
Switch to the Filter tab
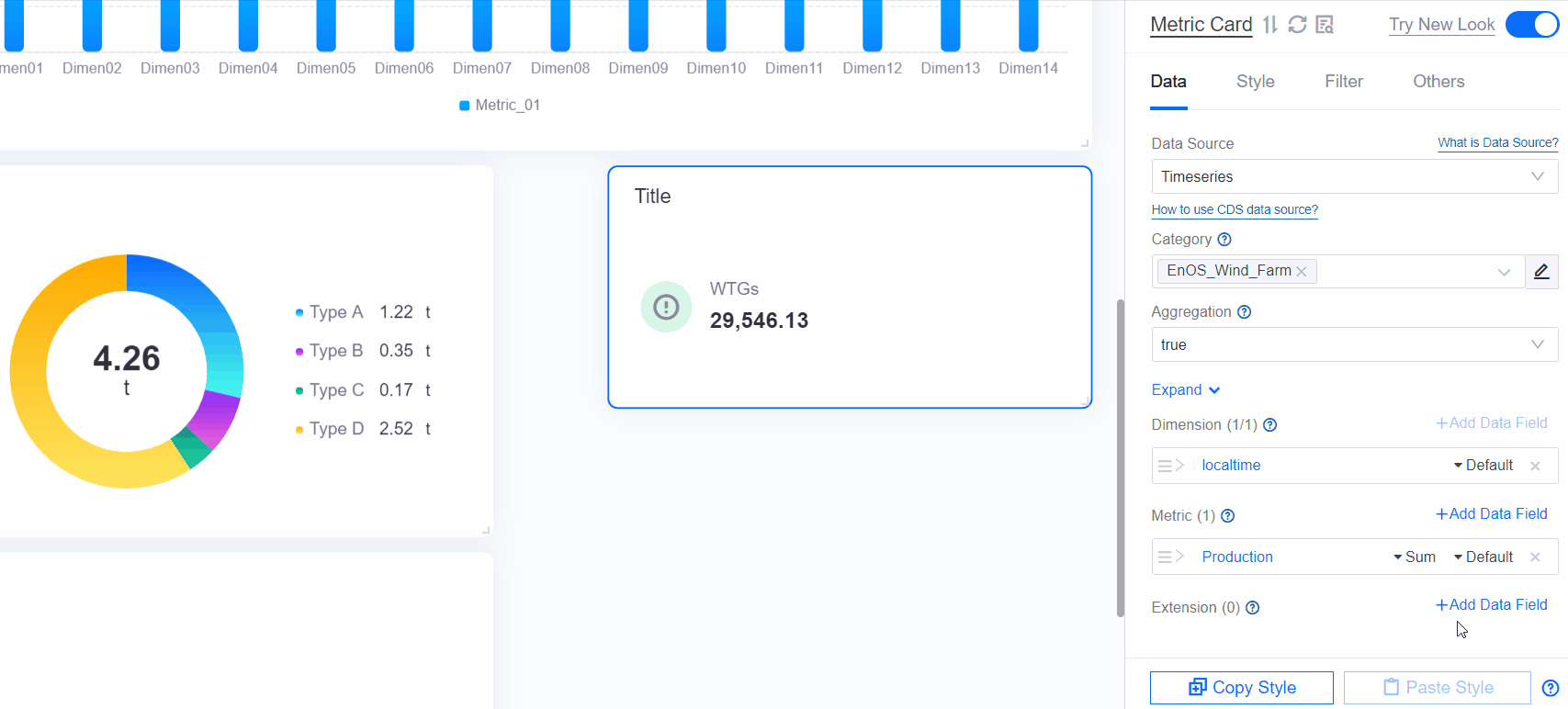[1343, 82]
